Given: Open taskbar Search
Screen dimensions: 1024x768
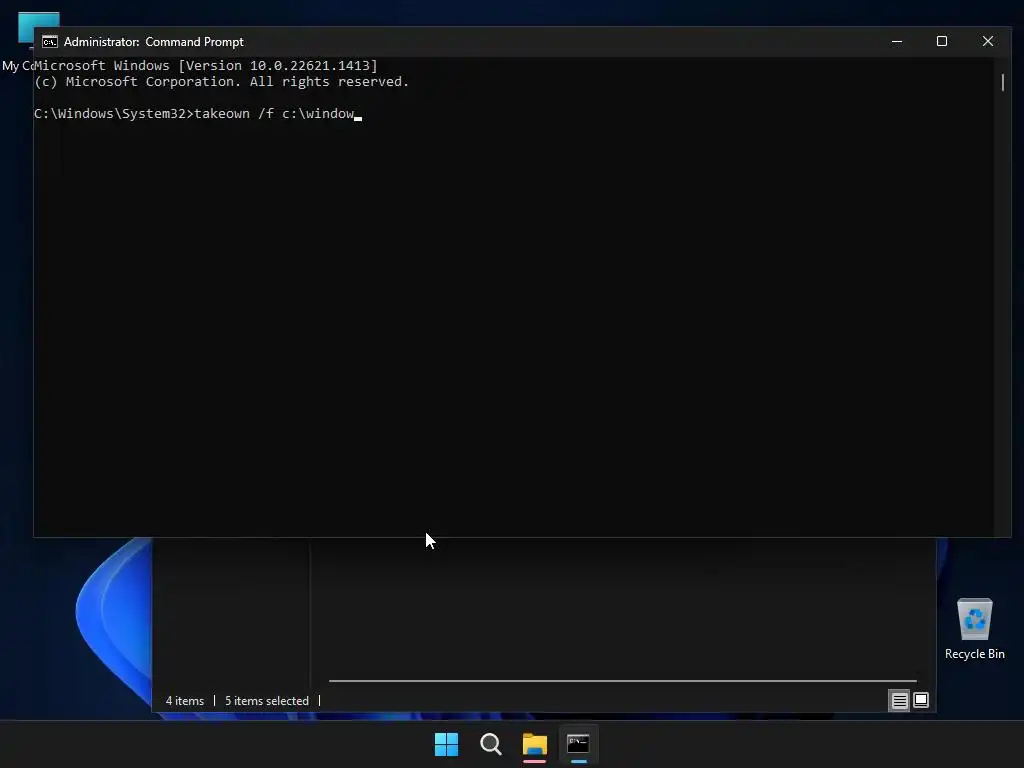Looking at the screenshot, I should pos(490,744).
